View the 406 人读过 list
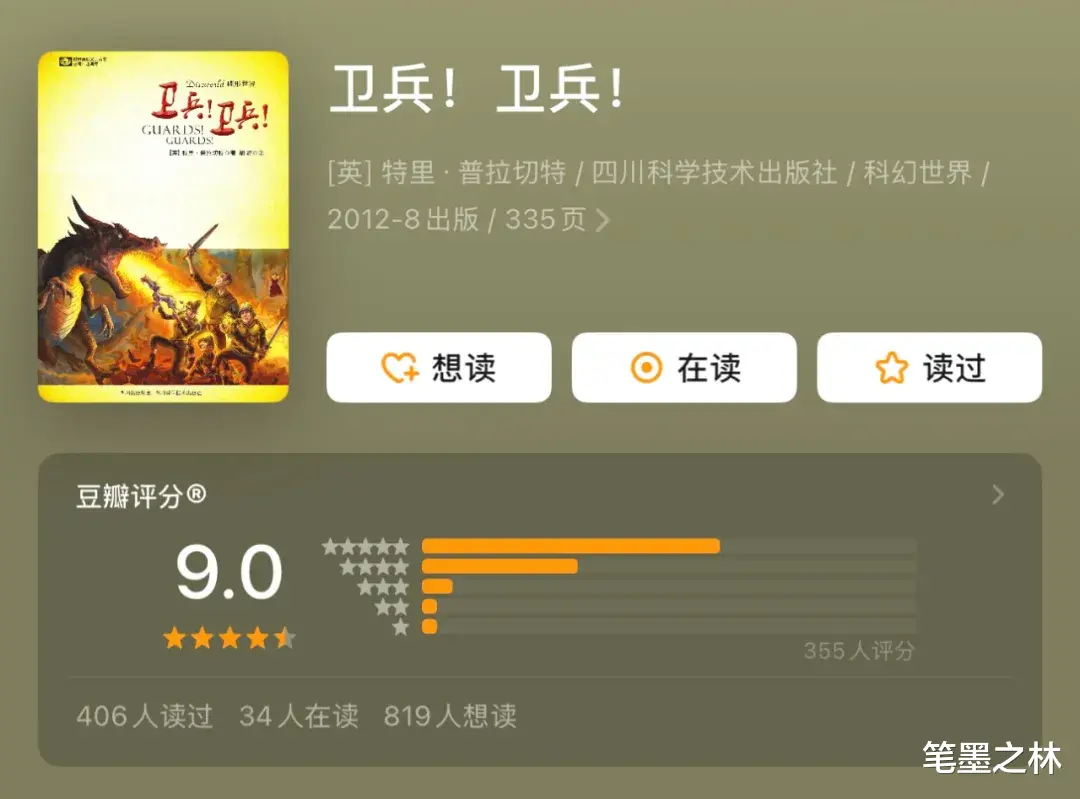This screenshot has width=1080, height=799. [144, 716]
